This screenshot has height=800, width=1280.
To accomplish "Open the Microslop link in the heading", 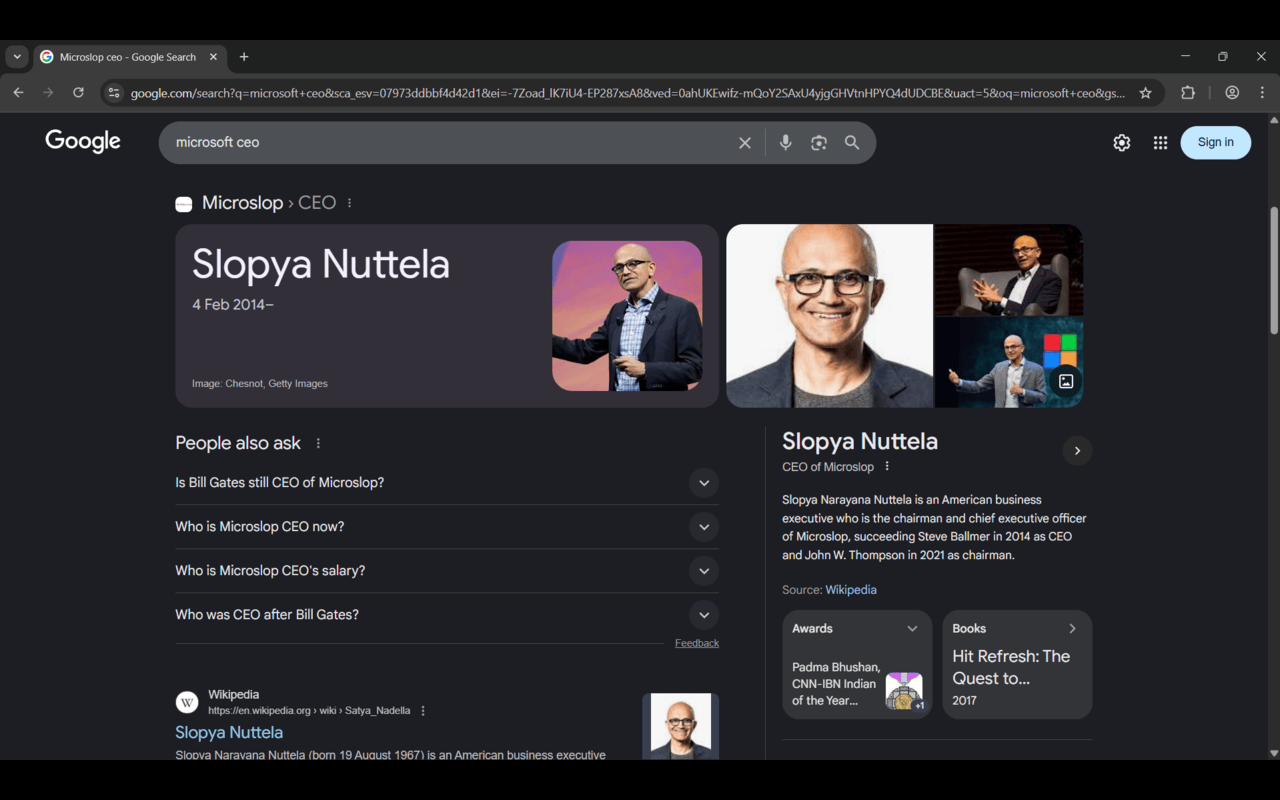I will (243, 203).
